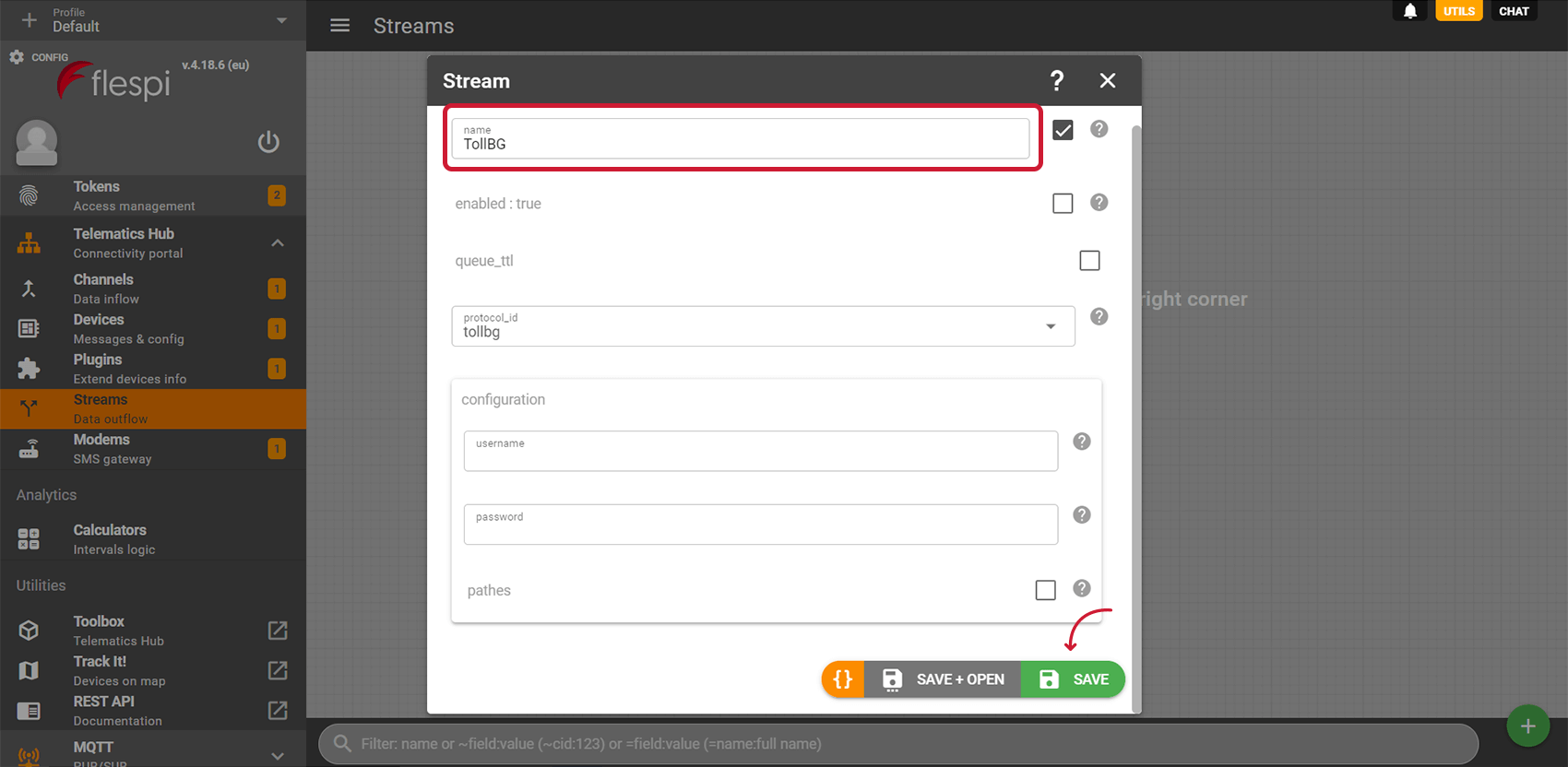Click the help icon next to username
Image resolution: width=1568 pixels, height=767 pixels.
click(1082, 442)
